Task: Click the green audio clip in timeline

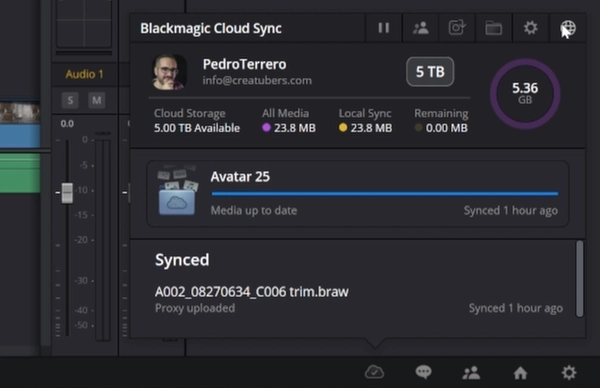Action: click(20, 173)
